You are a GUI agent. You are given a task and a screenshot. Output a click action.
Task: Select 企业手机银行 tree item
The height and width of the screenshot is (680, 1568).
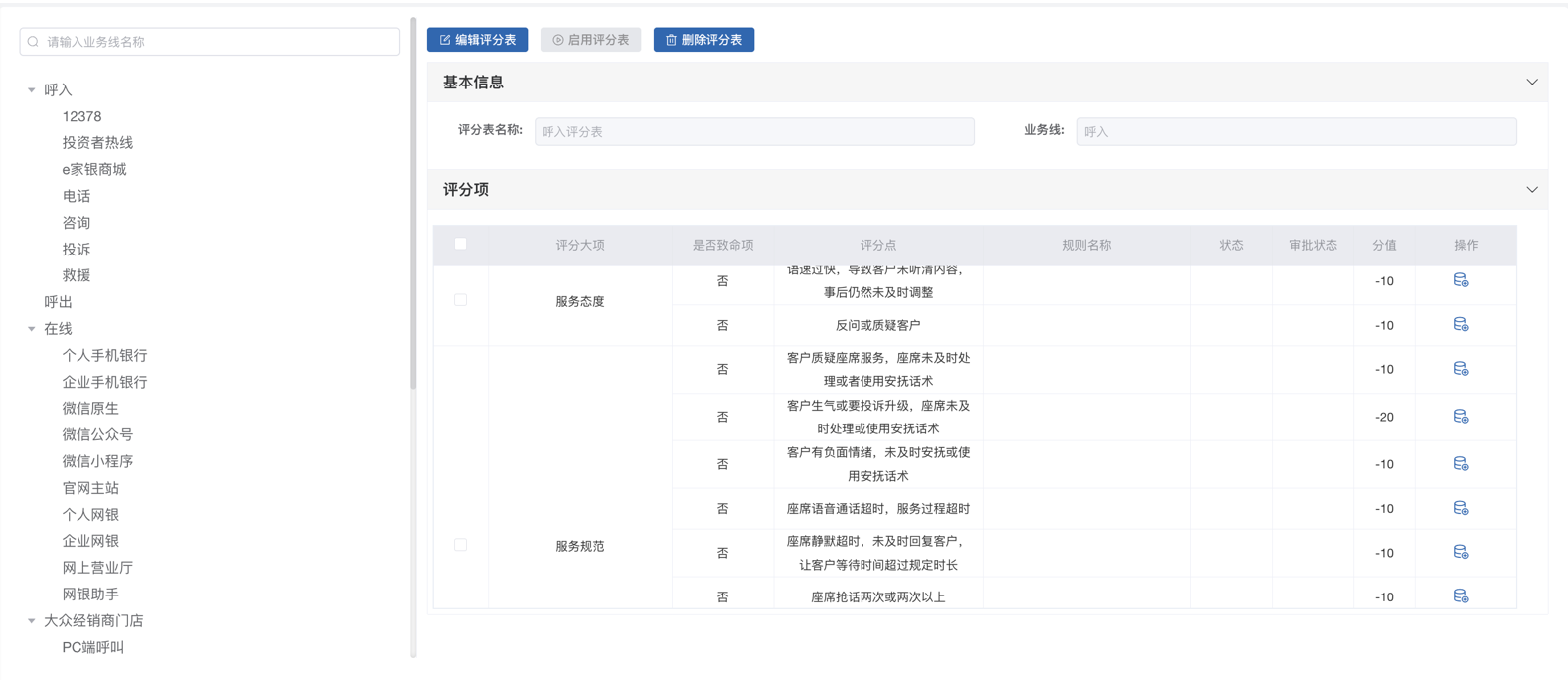104,382
